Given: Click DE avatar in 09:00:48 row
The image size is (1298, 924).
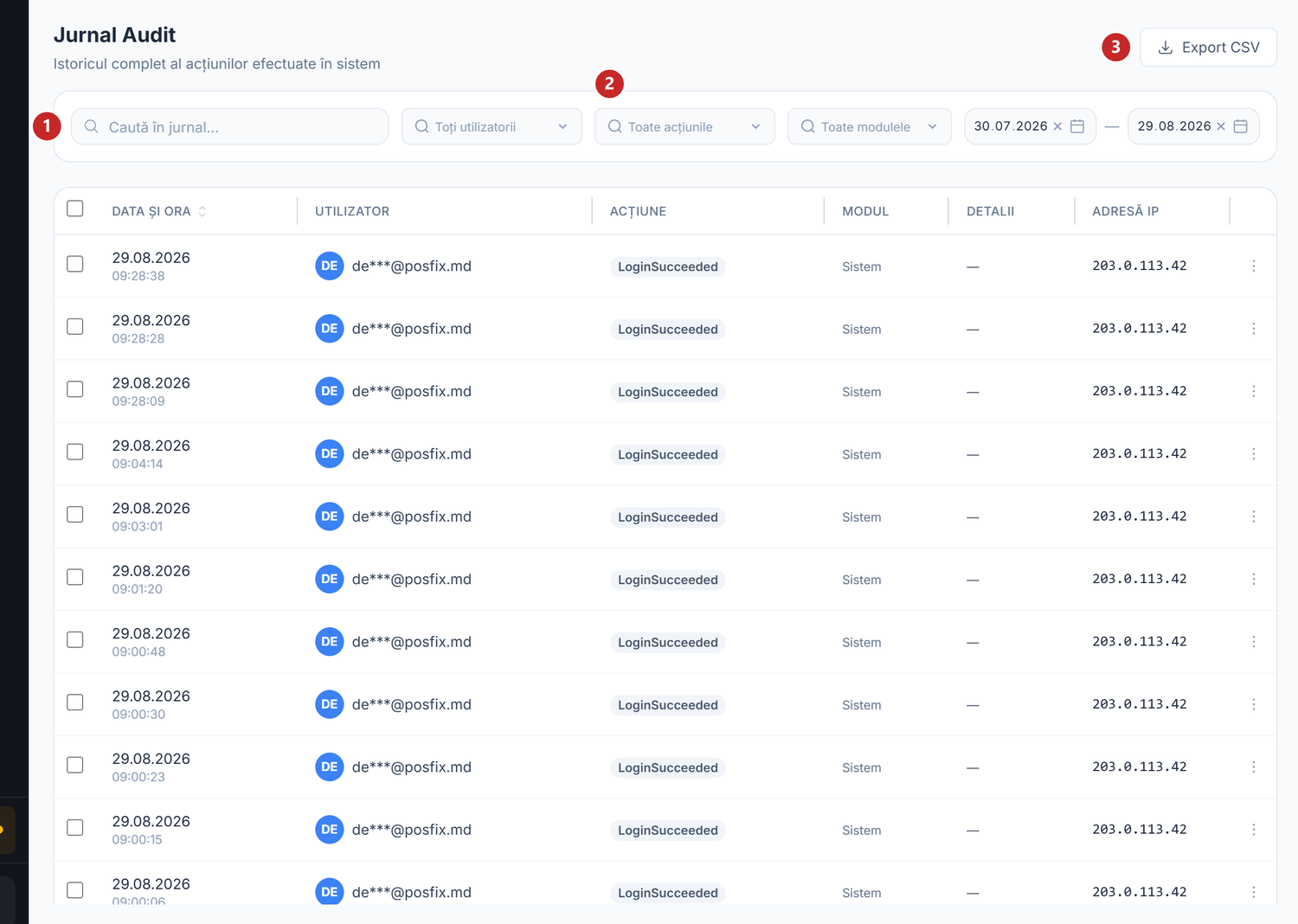Looking at the screenshot, I should click(x=330, y=642).
